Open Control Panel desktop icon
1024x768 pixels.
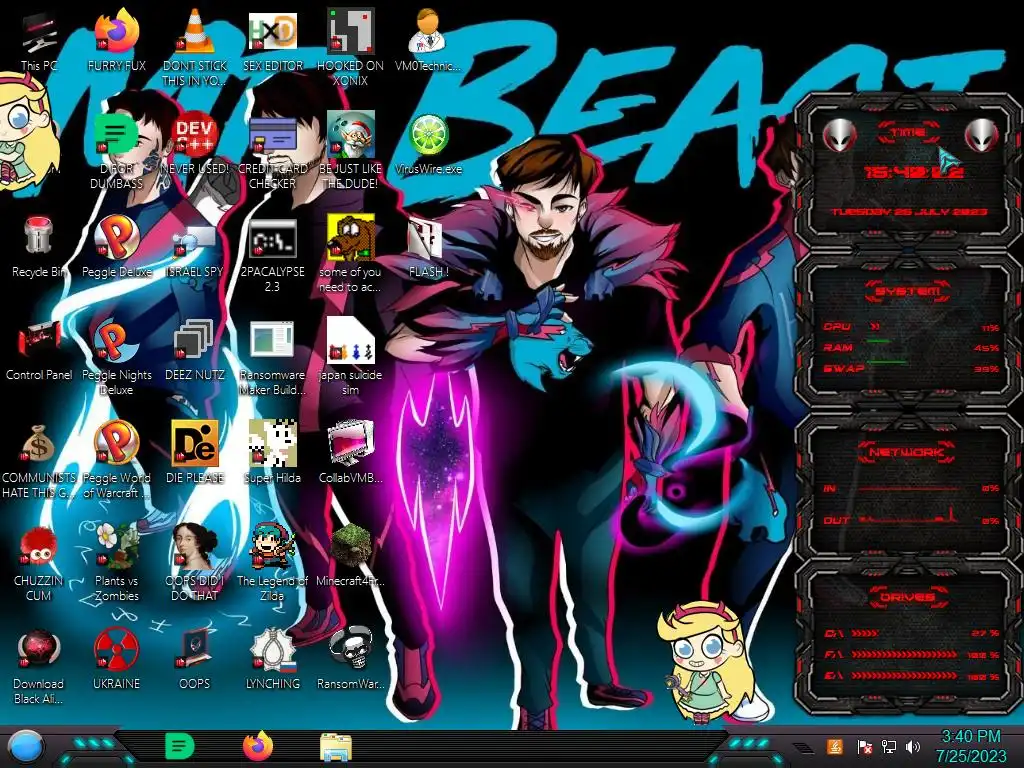[39, 350]
